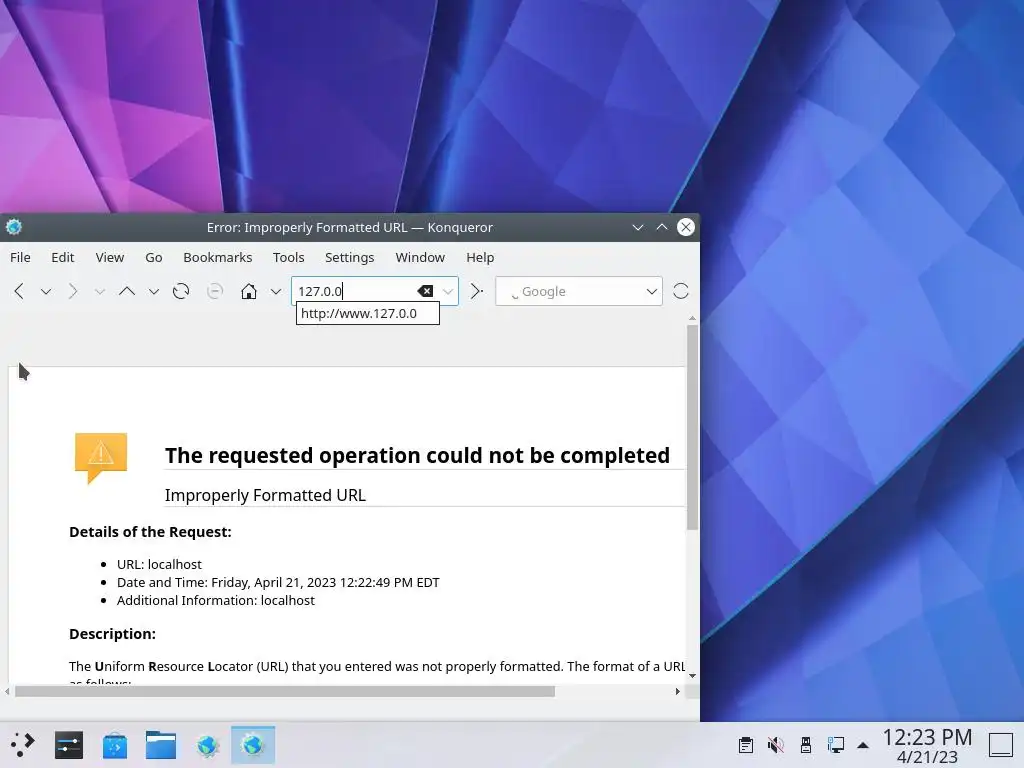Screen dimensions: 1024x768
Task: Click the 'Additional Information: localhost' line
Action: (x=216, y=600)
